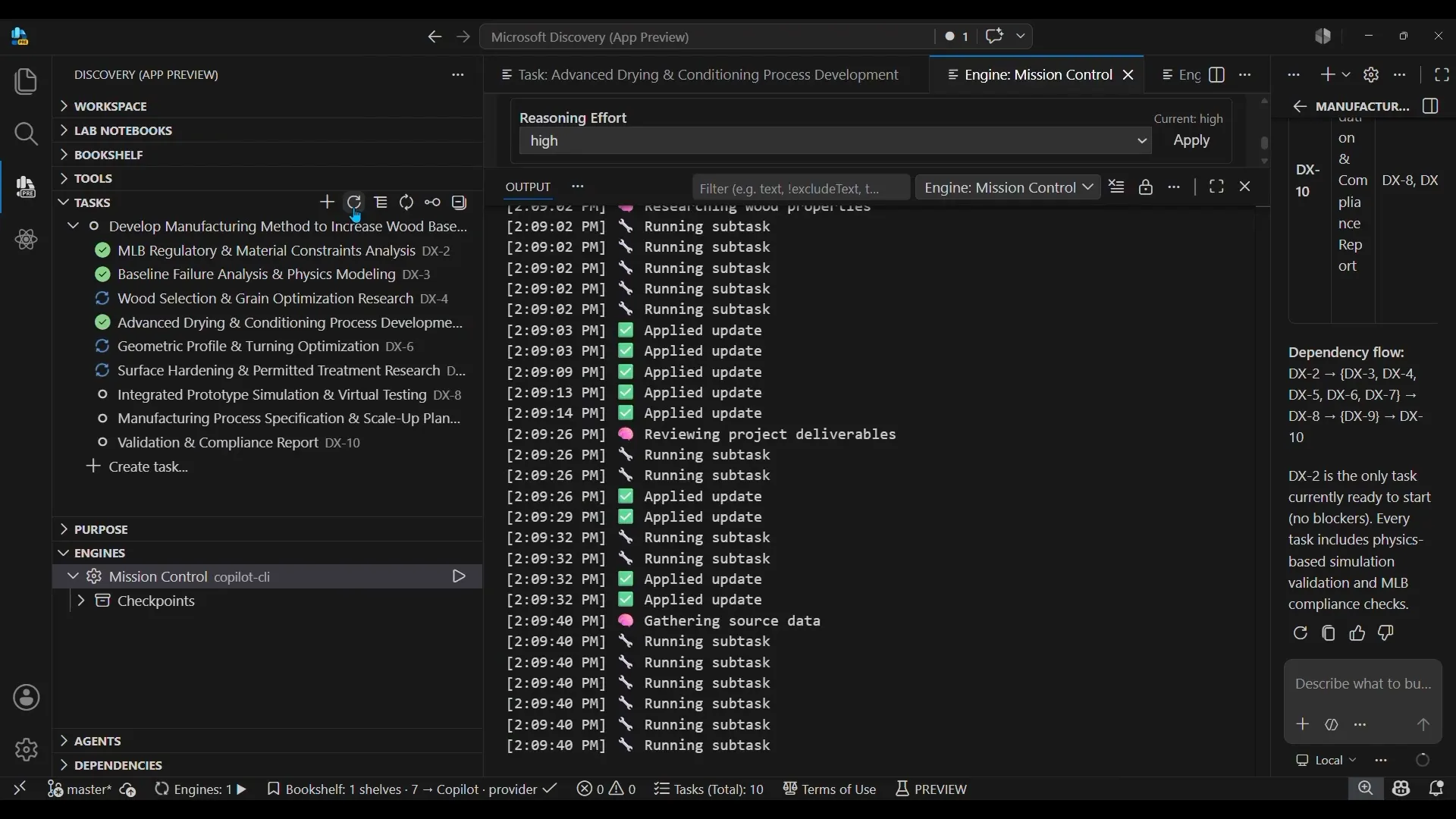Refresh the TASKS list
The height and width of the screenshot is (819, 1456).
pos(354,202)
